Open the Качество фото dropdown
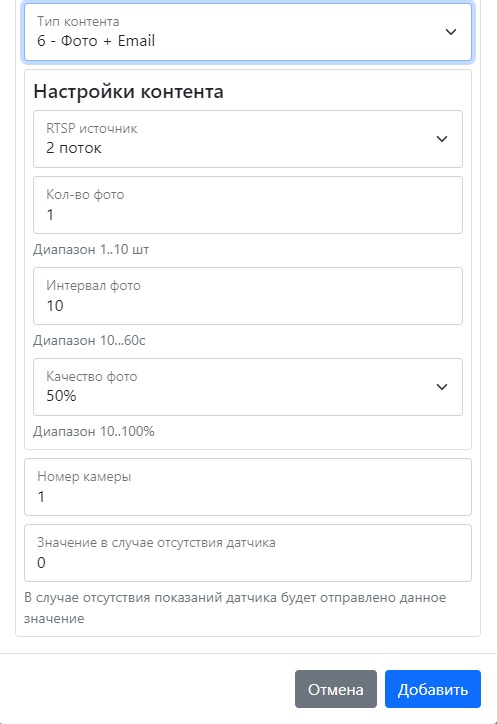Image resolution: width=497 pixels, height=724 pixels. pos(248,387)
